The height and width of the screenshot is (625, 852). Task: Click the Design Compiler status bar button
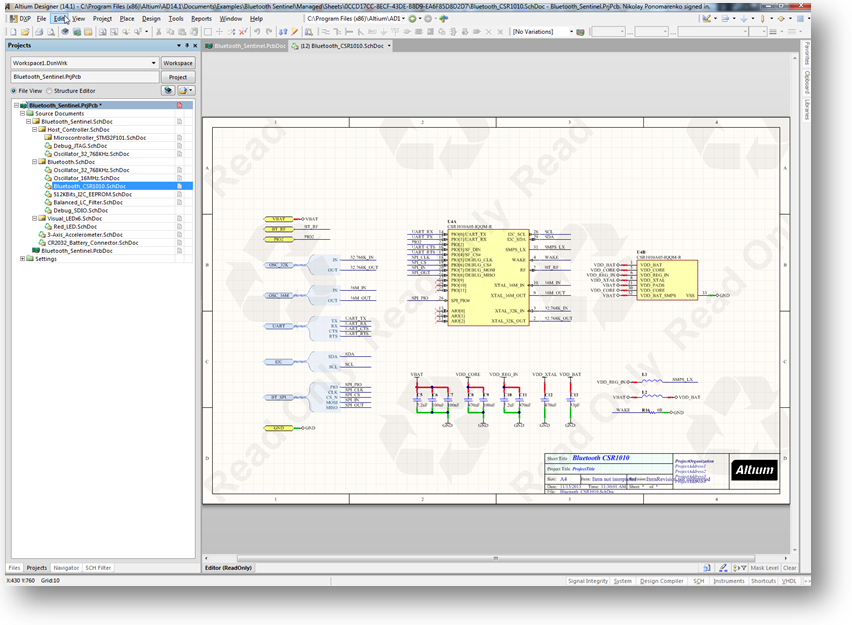tap(661, 581)
